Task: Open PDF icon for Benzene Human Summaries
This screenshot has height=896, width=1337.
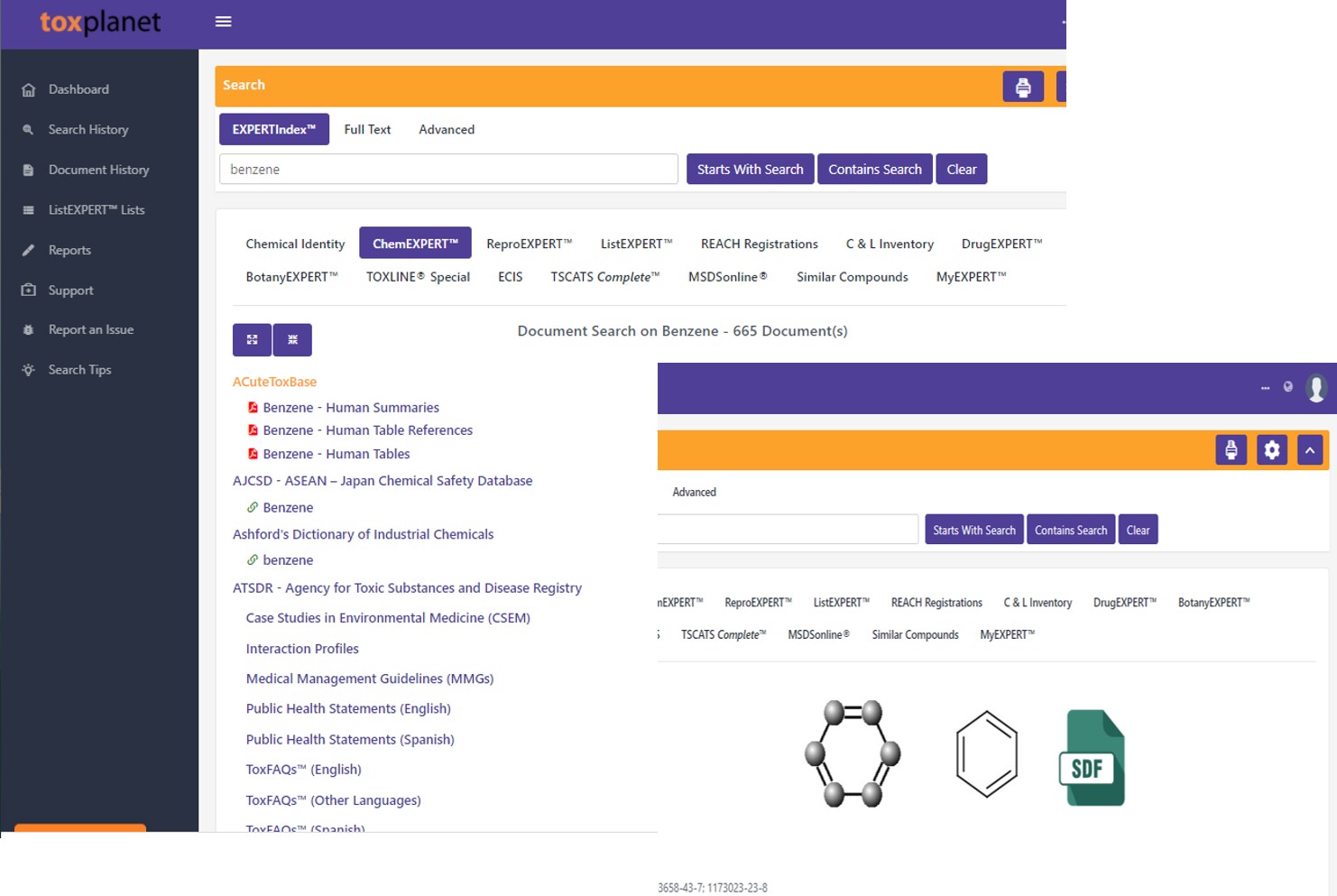Action: pyautogui.click(x=253, y=408)
